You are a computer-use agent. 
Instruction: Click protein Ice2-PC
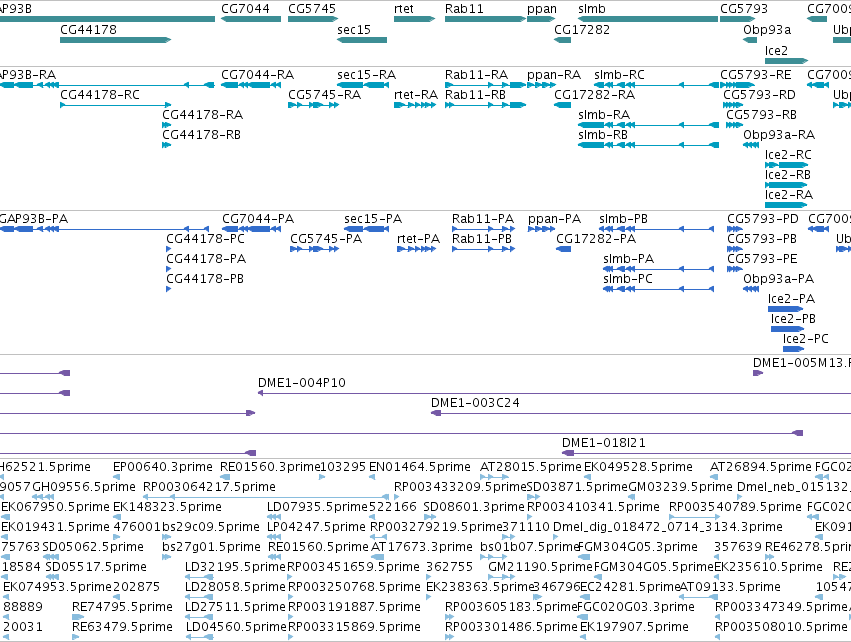[x=805, y=339]
